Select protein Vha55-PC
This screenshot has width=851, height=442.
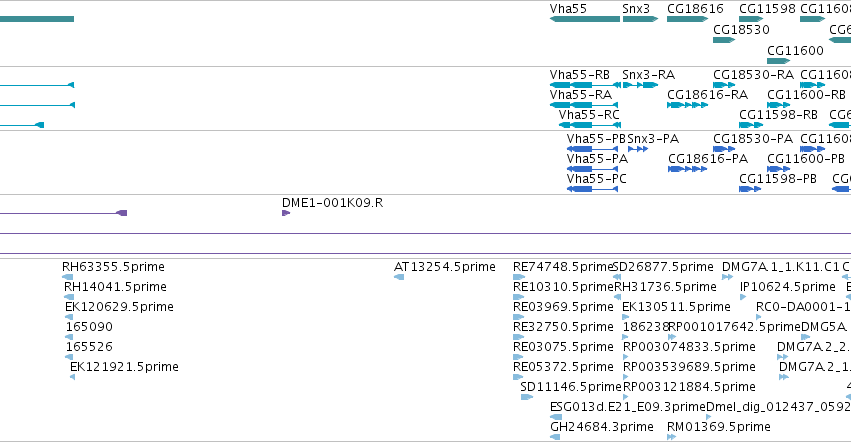tap(592, 189)
